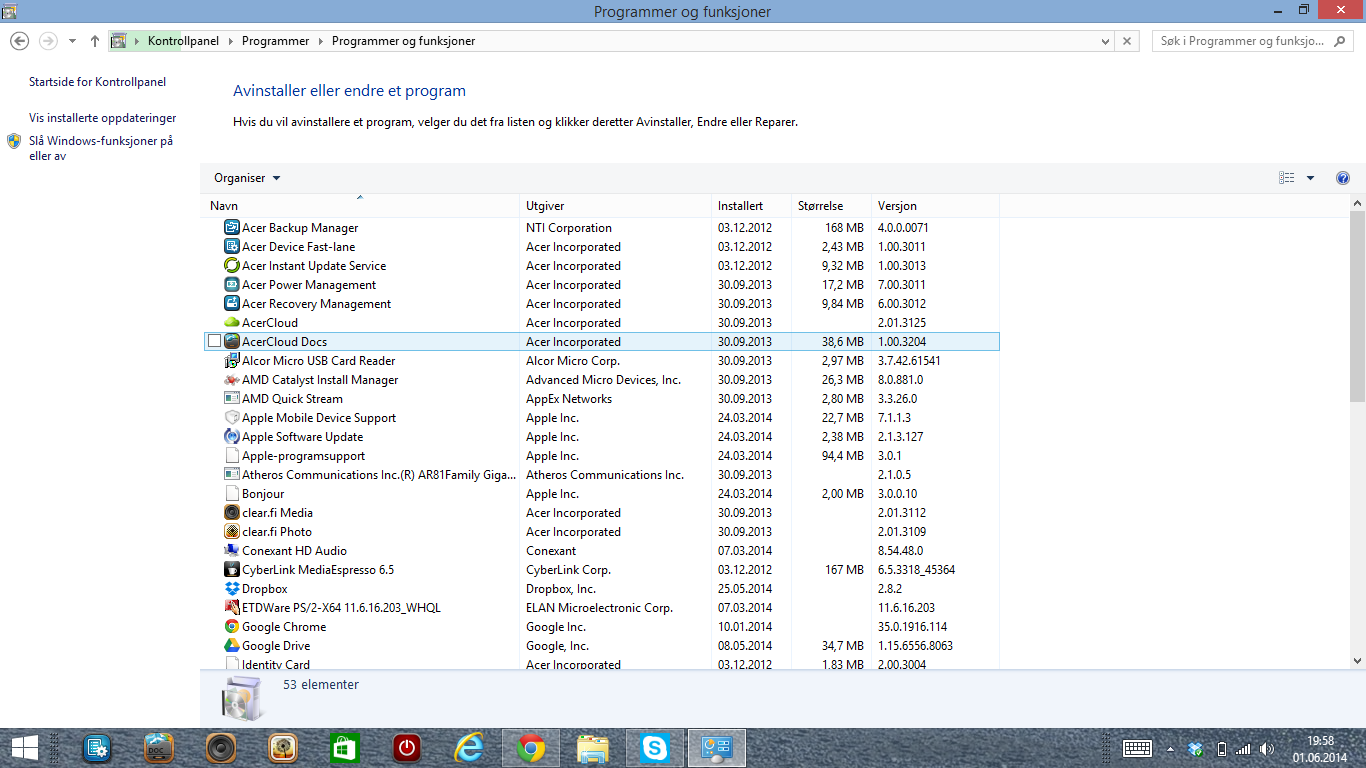Select the Atheros Communications AR81Family row

(x=600, y=475)
